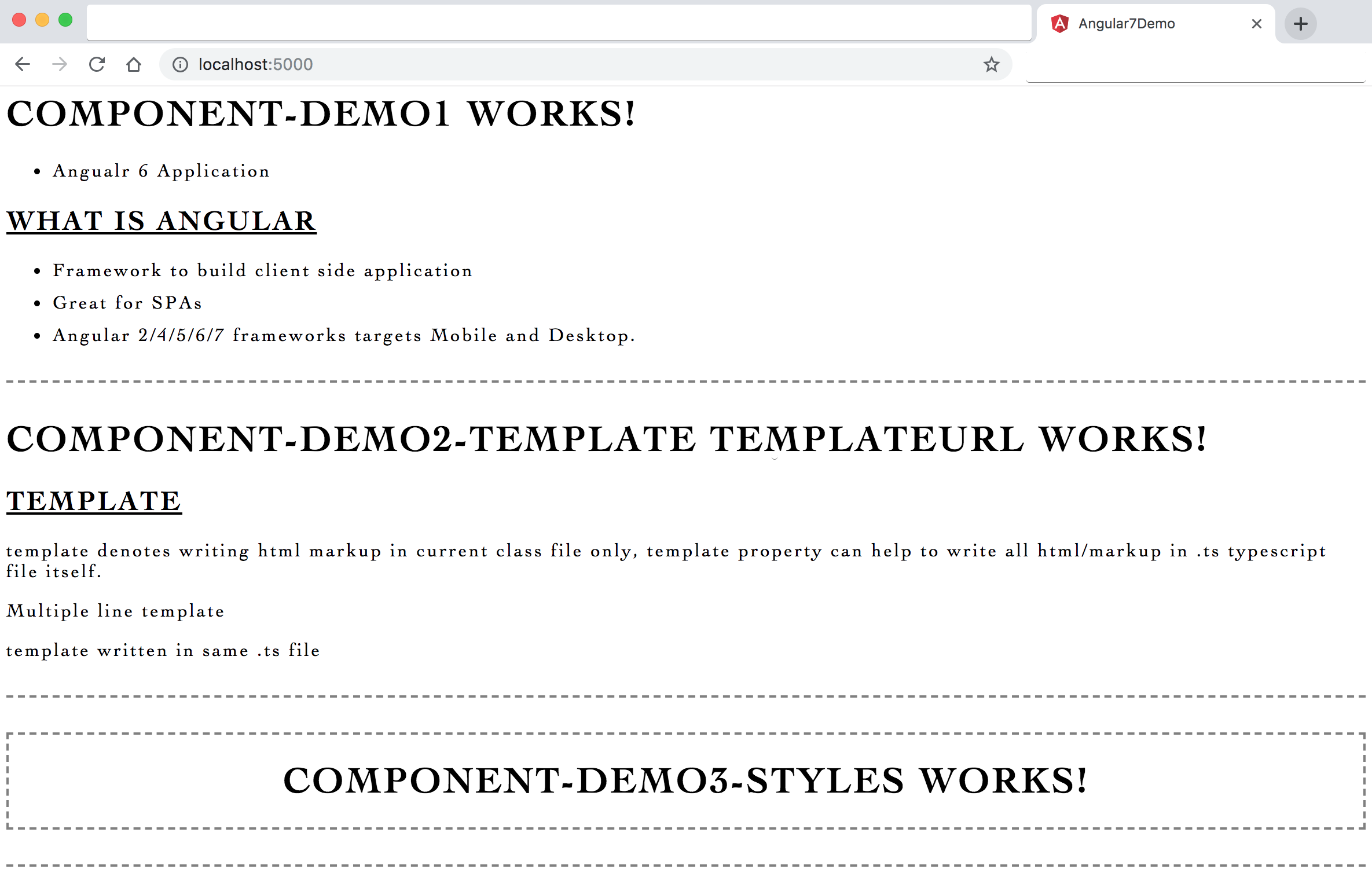
Task: Click the WHAT IS ANGULAR heading
Action: pos(161,221)
